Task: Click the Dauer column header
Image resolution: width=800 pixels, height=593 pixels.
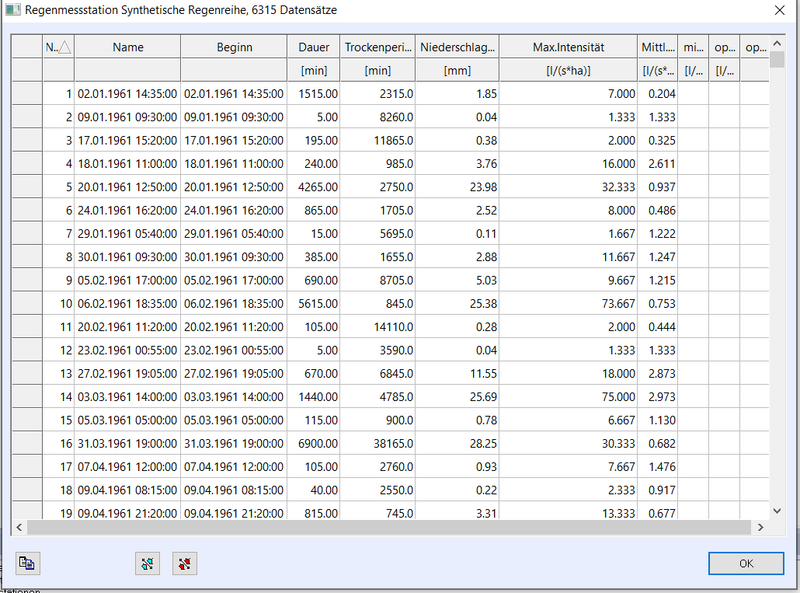Action: point(314,47)
